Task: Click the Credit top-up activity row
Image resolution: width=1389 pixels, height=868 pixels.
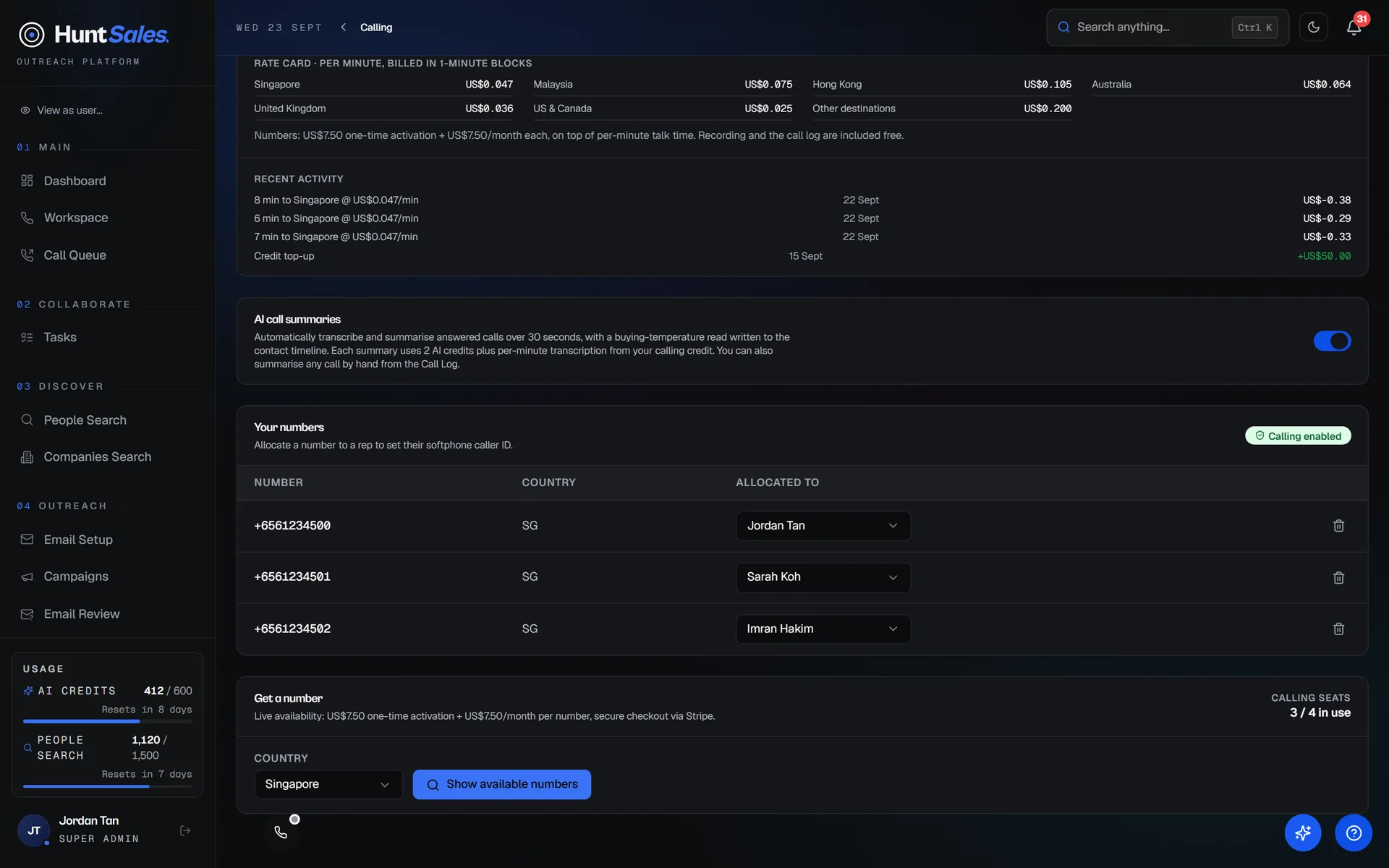Action: pyautogui.click(x=802, y=256)
